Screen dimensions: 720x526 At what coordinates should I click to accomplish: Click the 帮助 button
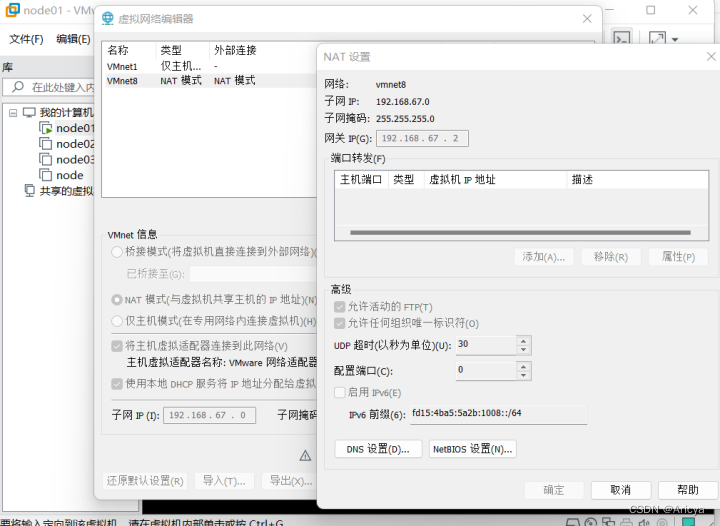pos(688,490)
